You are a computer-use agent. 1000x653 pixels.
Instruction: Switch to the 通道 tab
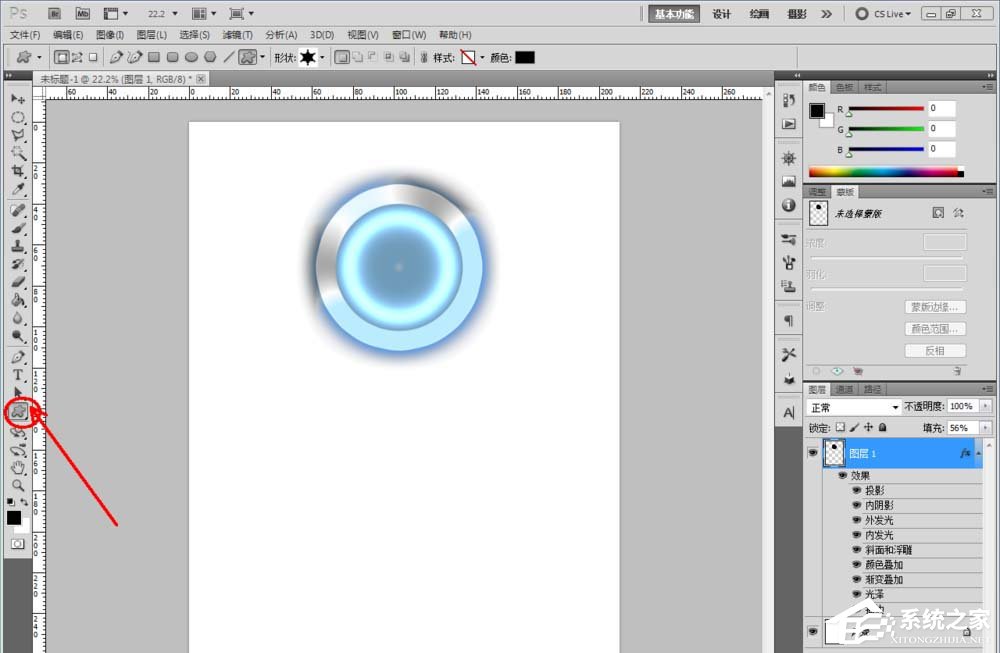pyautogui.click(x=845, y=389)
